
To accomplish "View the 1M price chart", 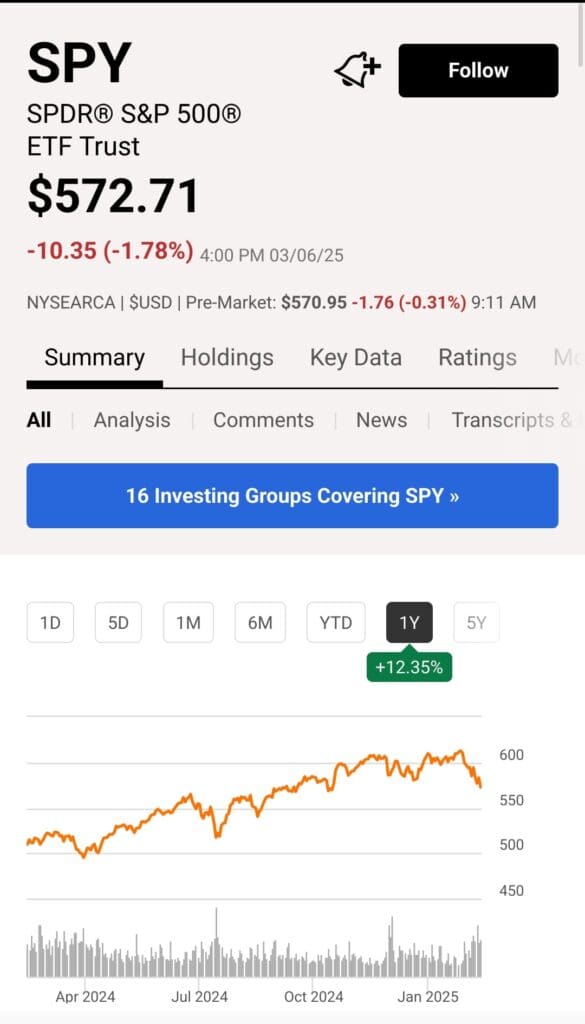I will click(x=189, y=622).
